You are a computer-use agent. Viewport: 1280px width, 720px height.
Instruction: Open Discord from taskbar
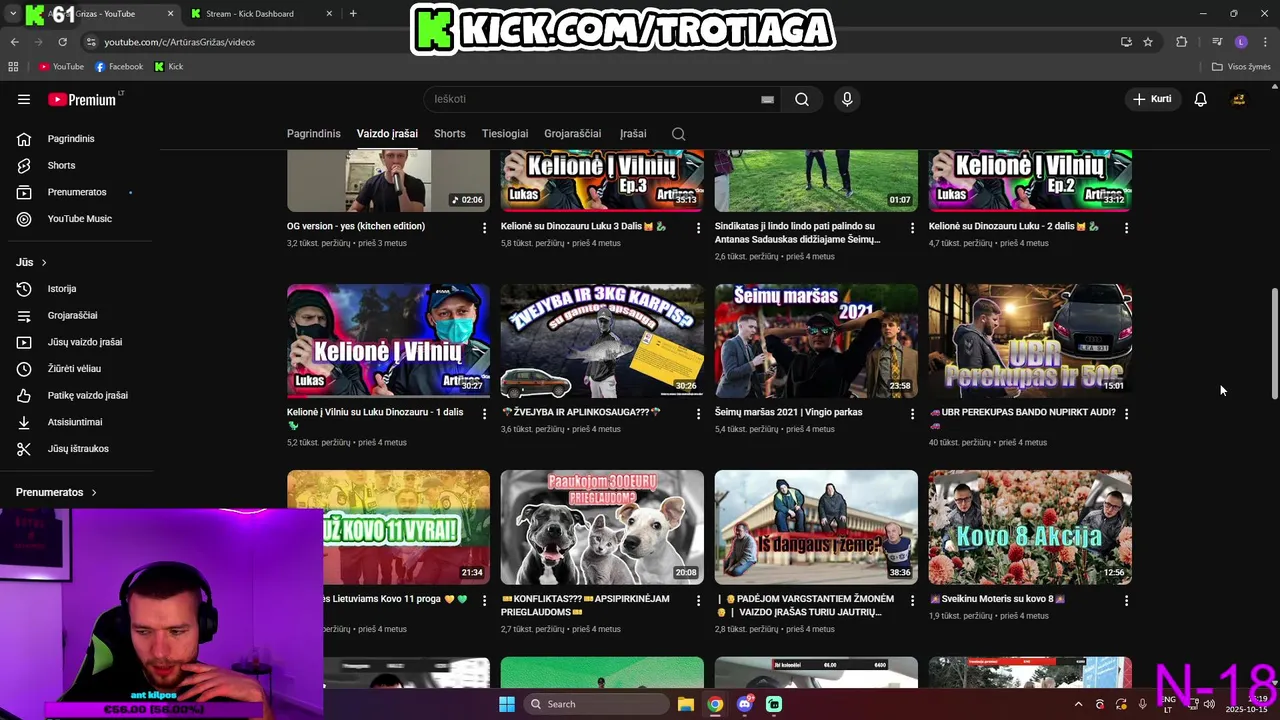coord(744,704)
